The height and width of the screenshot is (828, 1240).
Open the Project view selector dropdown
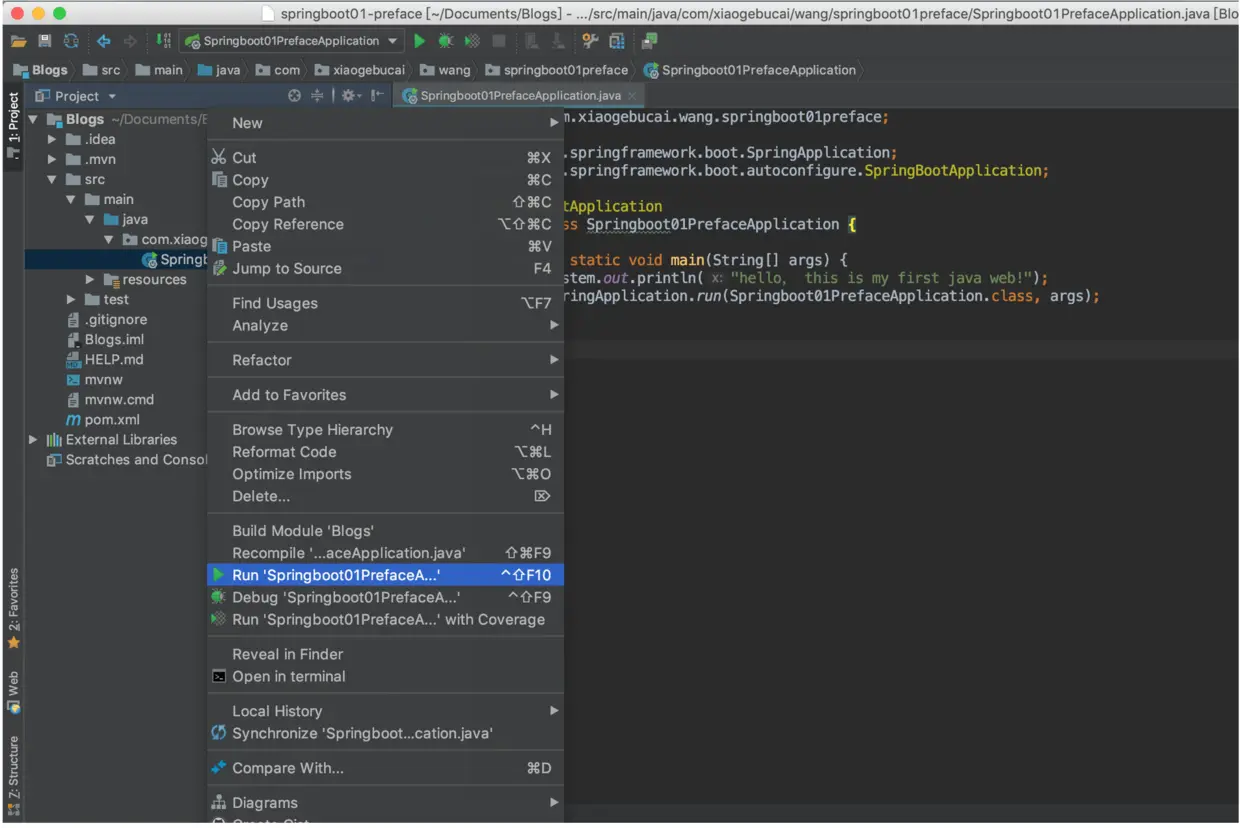pyautogui.click(x=76, y=96)
